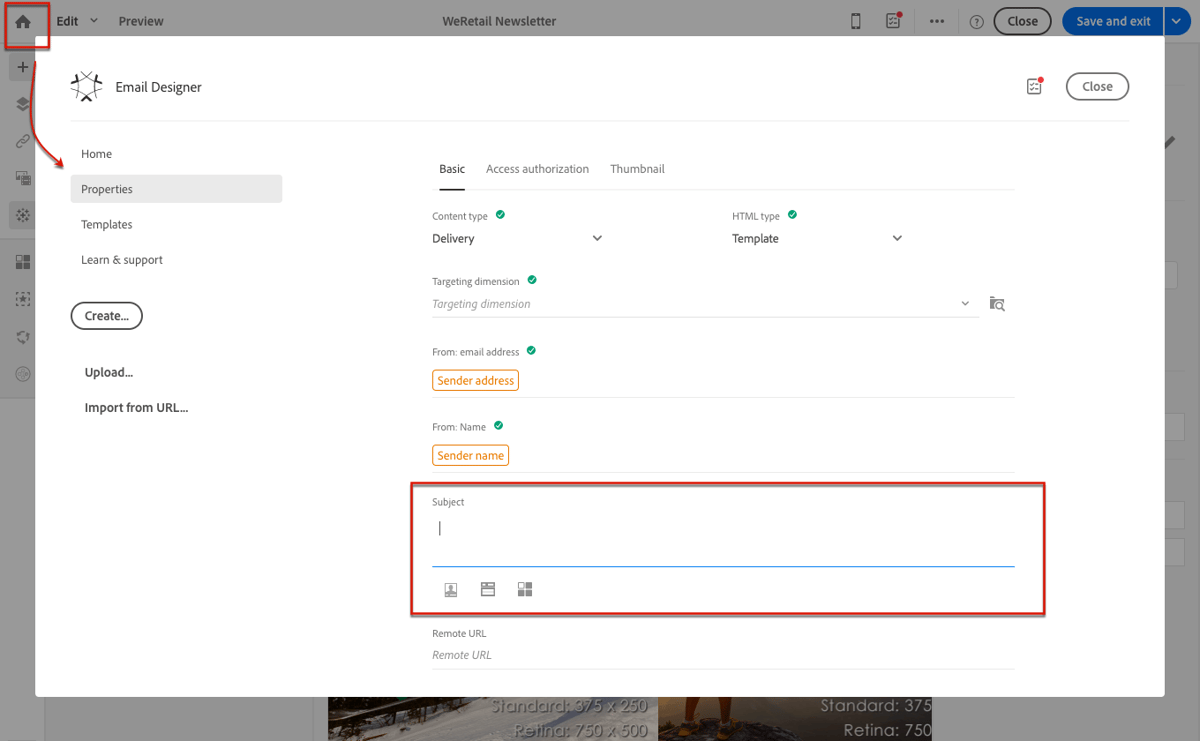Select the Sender address token chip
The height and width of the screenshot is (741, 1200).
click(475, 380)
